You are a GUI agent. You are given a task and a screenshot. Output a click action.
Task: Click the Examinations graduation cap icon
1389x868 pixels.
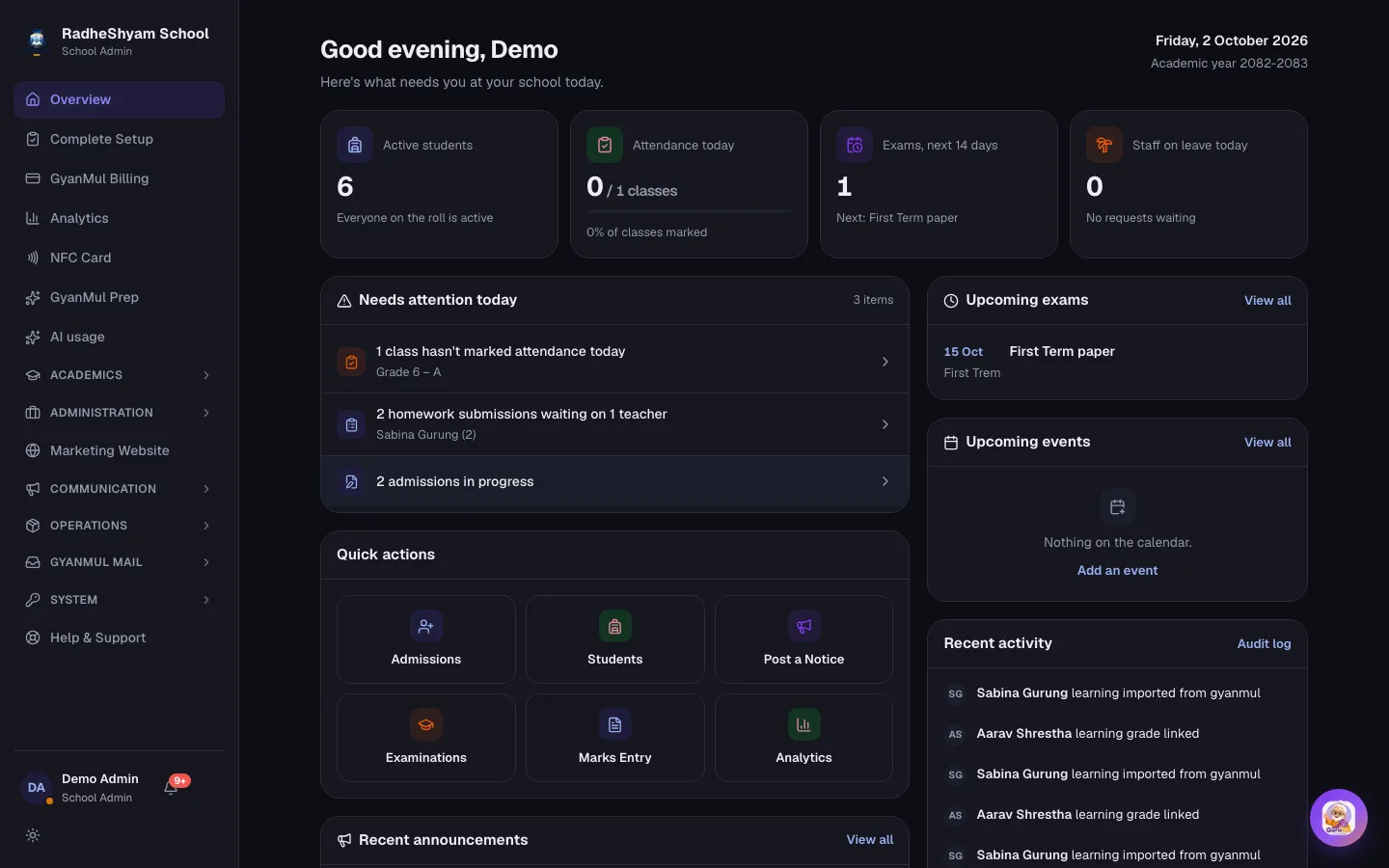426,725
